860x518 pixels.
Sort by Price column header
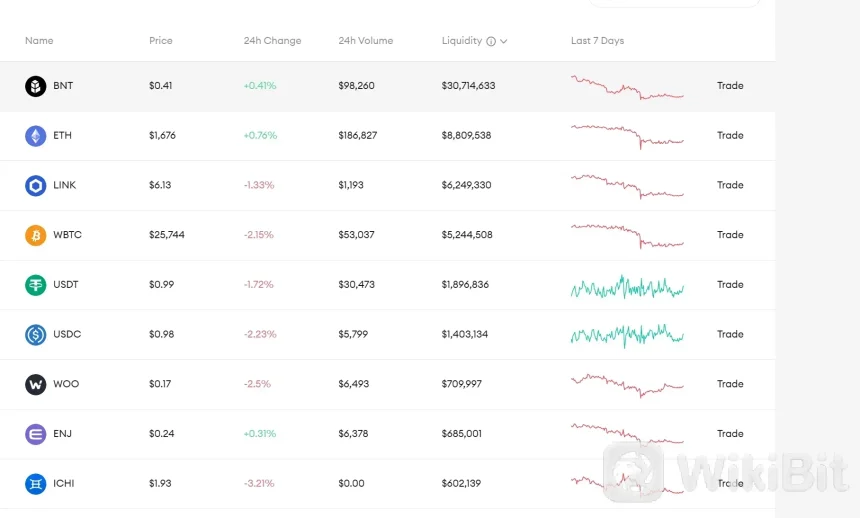pos(160,41)
